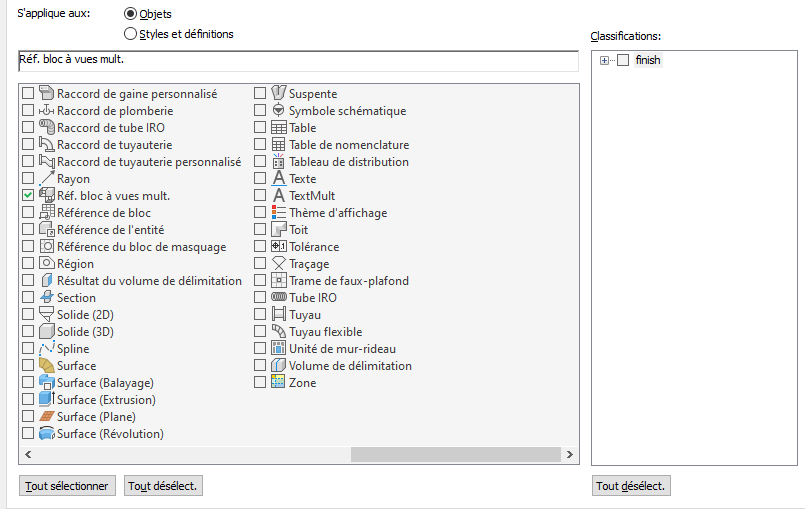Choose the Objets radio option
The height and width of the screenshot is (509, 805).
tap(130, 15)
